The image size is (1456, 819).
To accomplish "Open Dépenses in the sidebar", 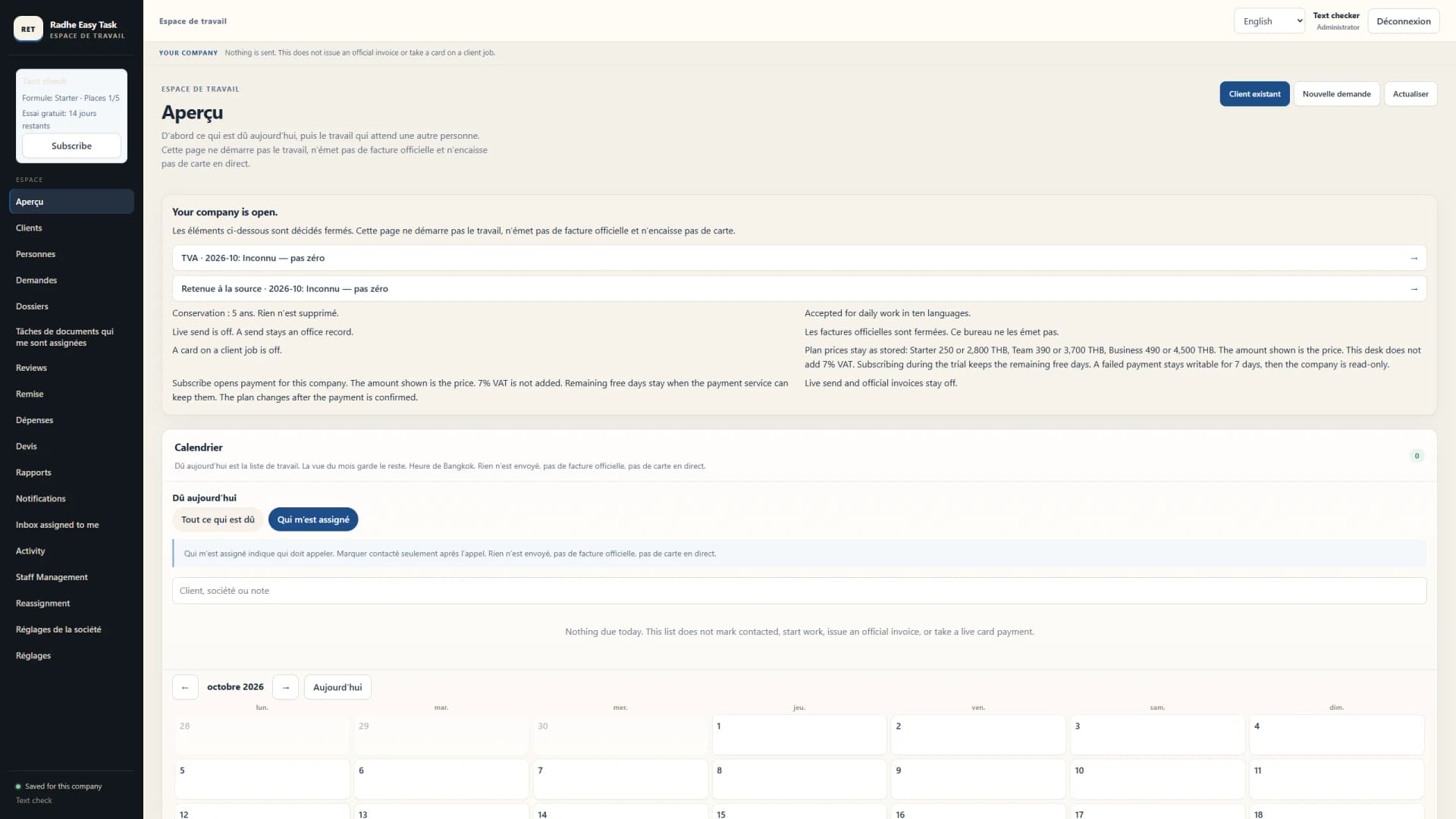I will pyautogui.click(x=71, y=420).
